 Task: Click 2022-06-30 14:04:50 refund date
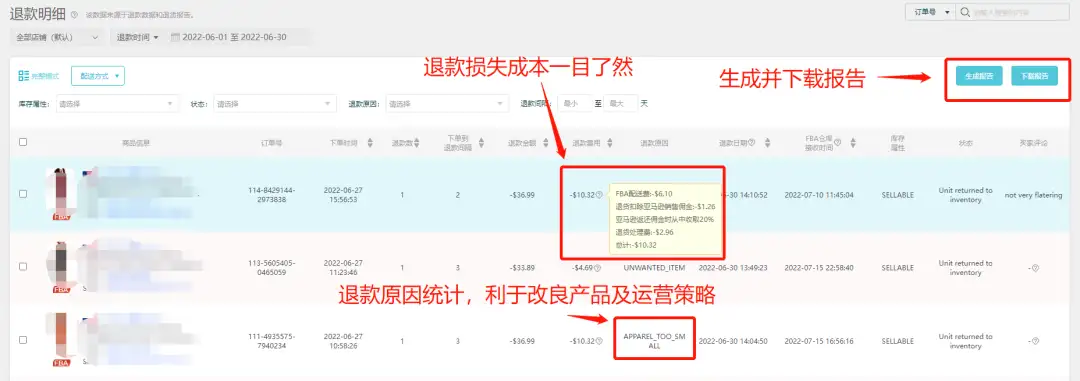[734, 341]
